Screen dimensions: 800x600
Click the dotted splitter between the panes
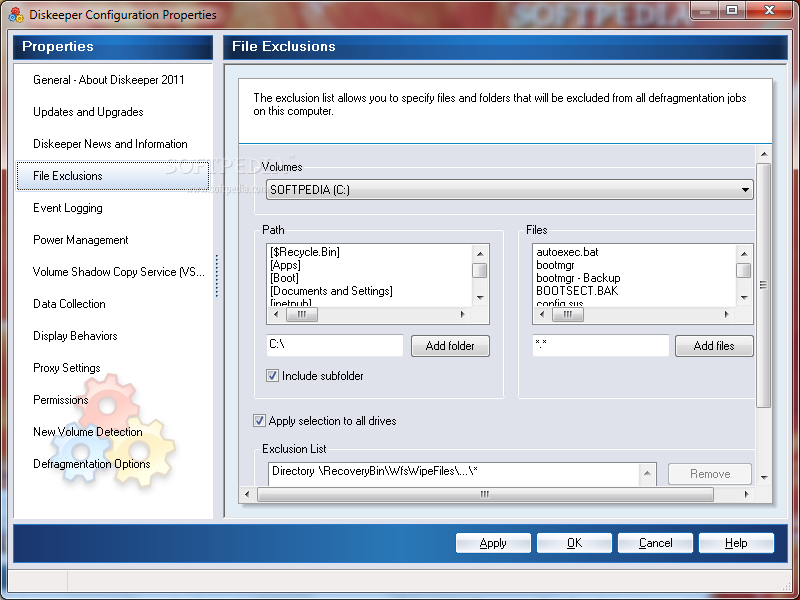(217, 276)
